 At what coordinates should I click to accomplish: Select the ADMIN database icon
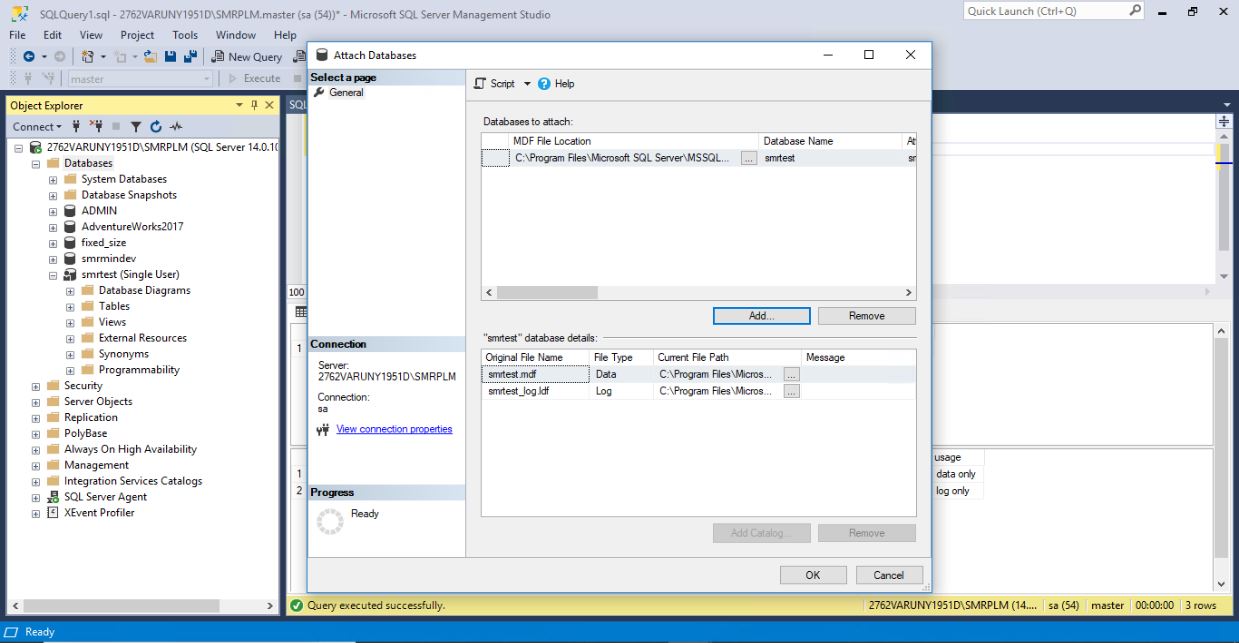pyautogui.click(x=70, y=211)
